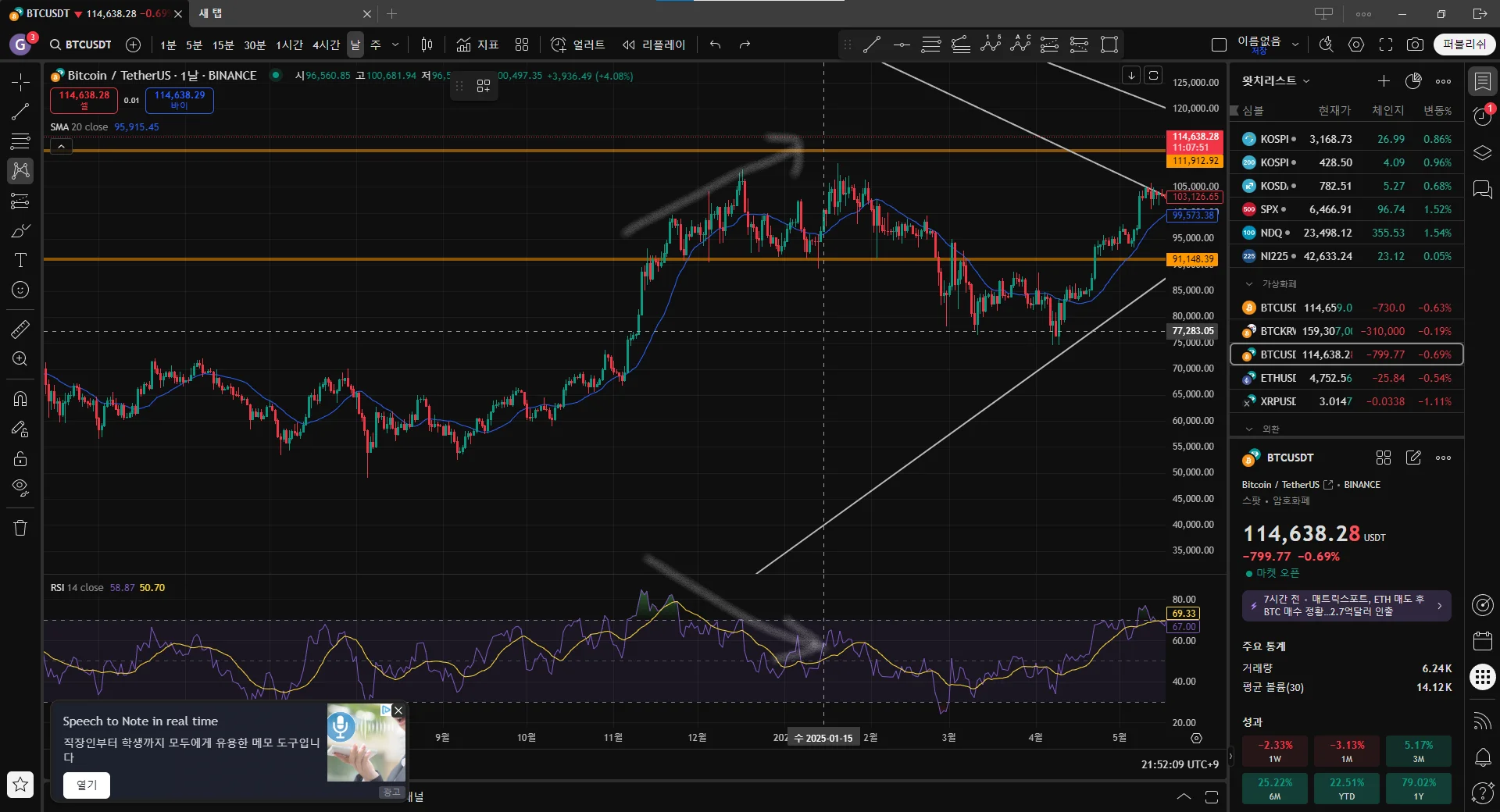Collapse the bottom panel chevron
This screenshot has height=812, width=1500.
(x=1184, y=796)
